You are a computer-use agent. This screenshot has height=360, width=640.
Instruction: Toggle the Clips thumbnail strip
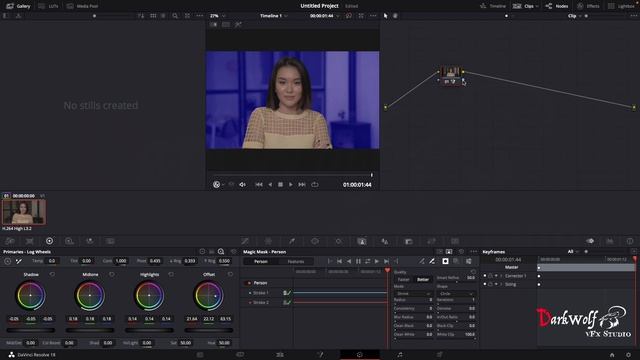525,6
